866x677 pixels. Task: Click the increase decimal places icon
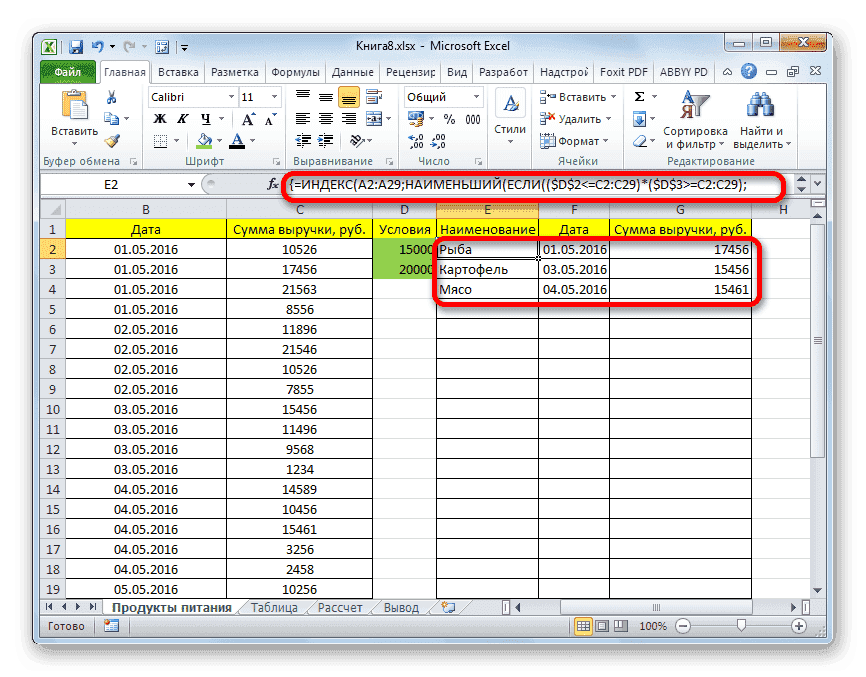pyautogui.click(x=413, y=138)
